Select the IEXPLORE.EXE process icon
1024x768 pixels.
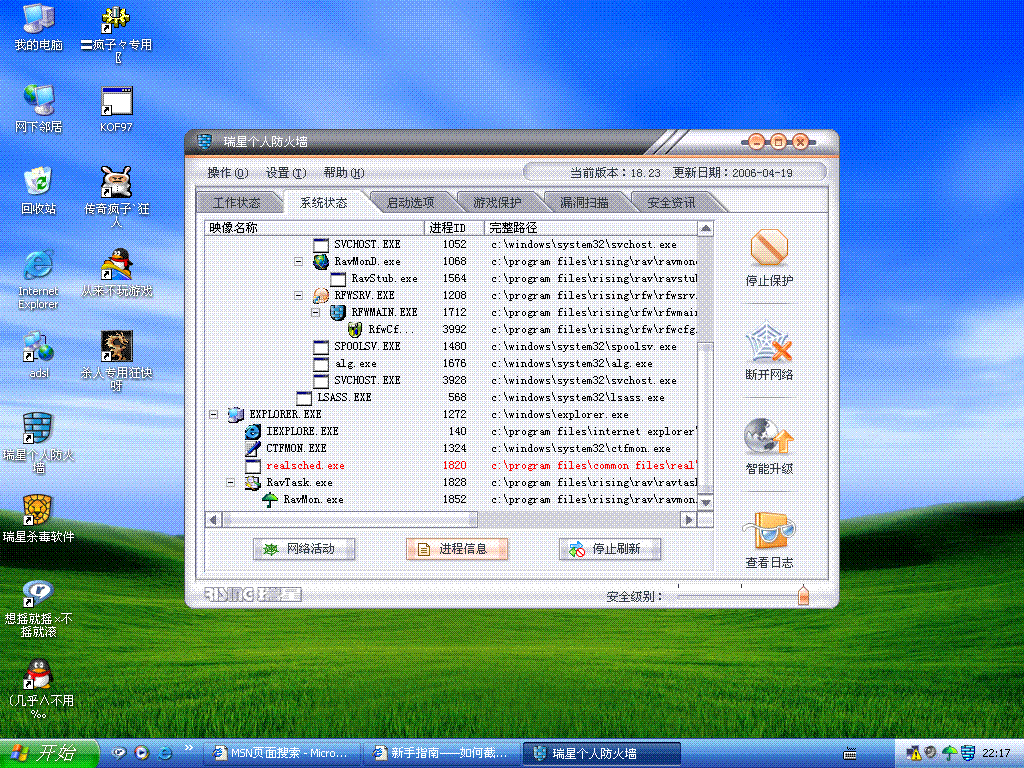[x=253, y=431]
